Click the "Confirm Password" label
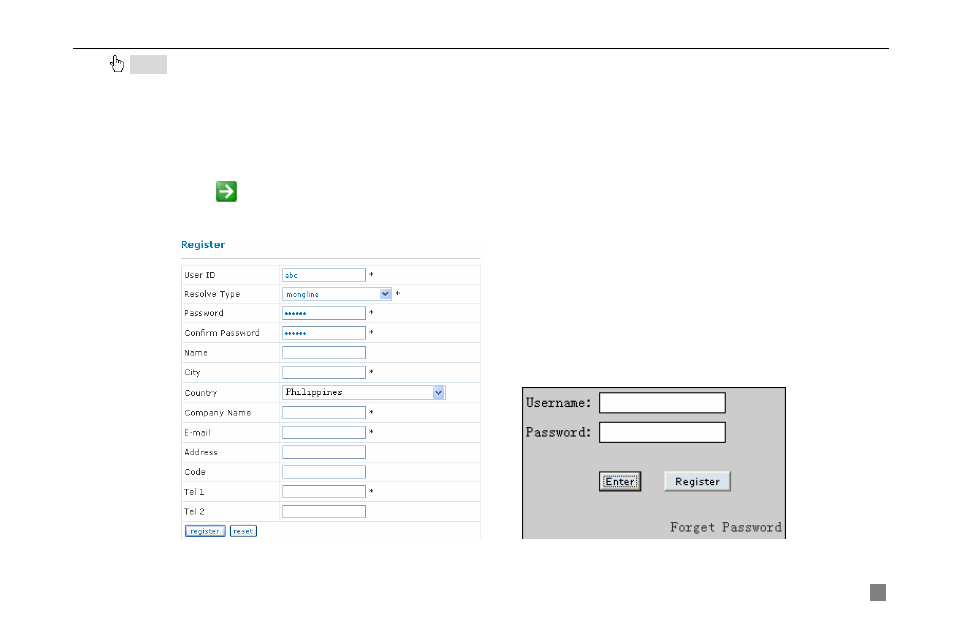 click(222, 333)
